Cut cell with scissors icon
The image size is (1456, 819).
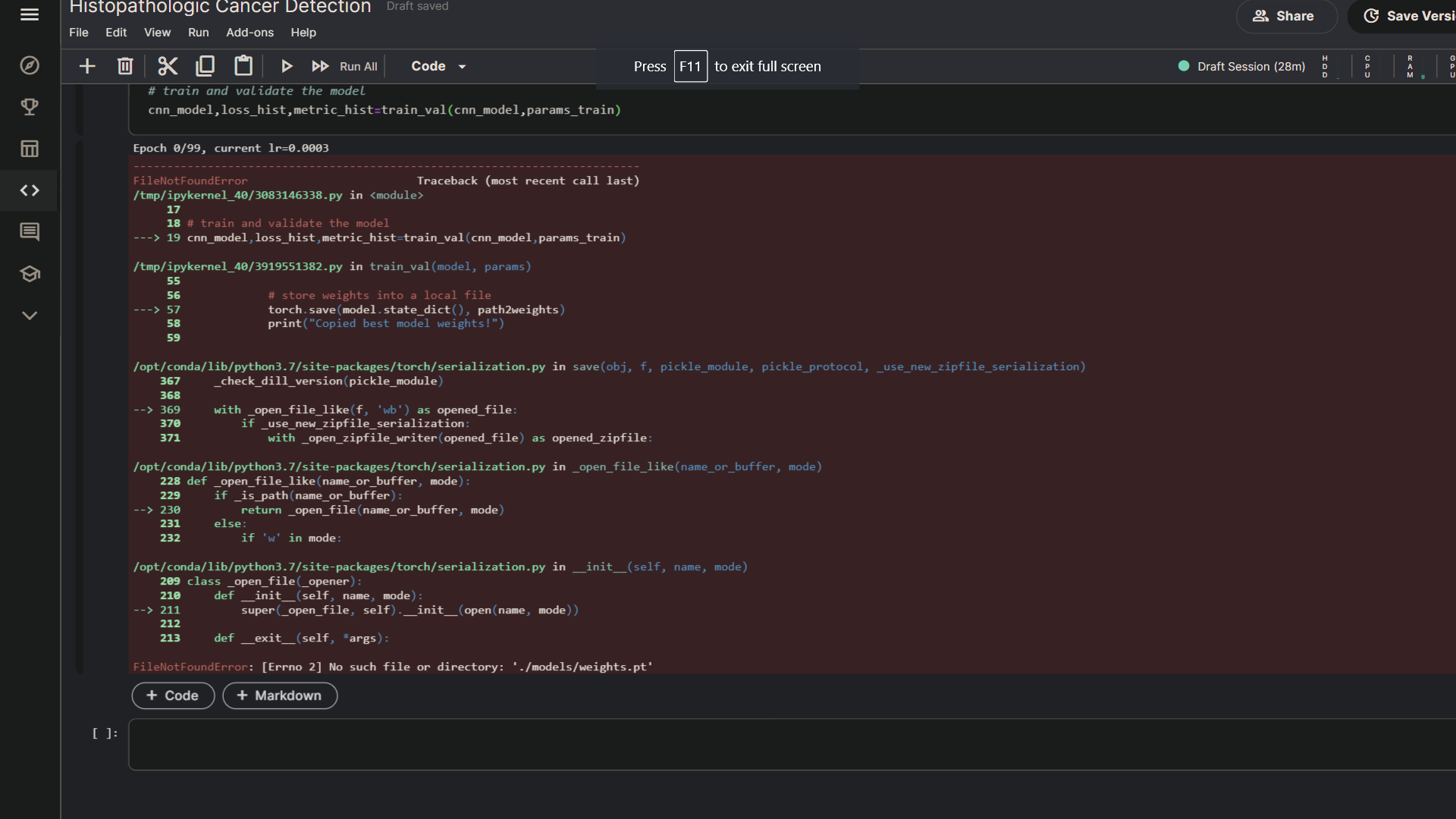point(168,66)
